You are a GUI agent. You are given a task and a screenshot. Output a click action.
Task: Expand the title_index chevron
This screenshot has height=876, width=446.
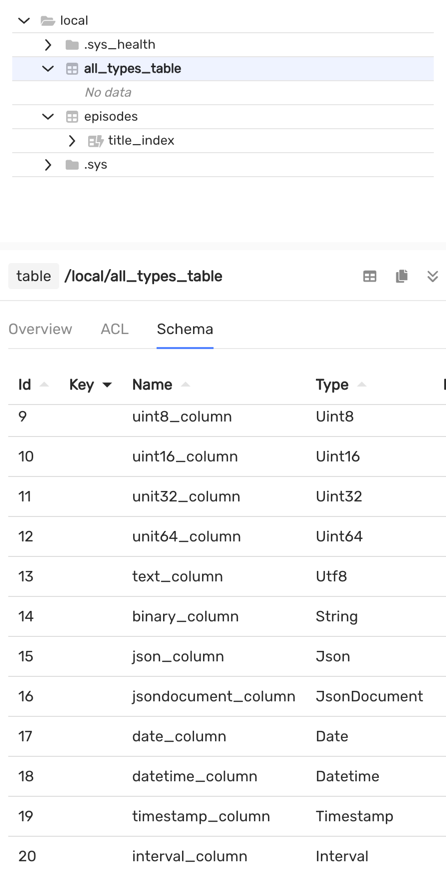point(72,141)
